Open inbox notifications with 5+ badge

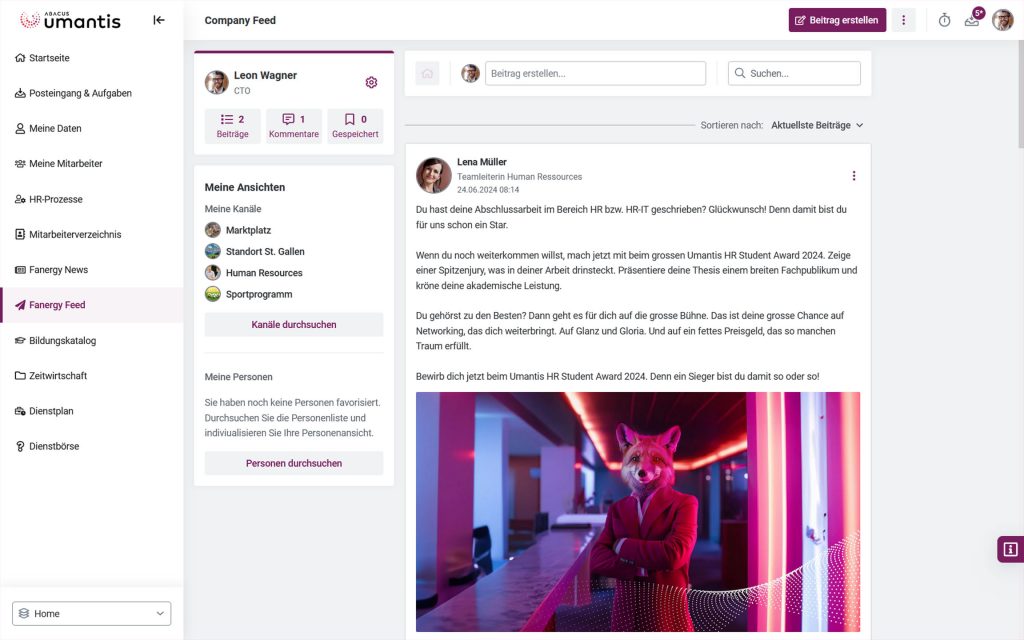point(972,20)
